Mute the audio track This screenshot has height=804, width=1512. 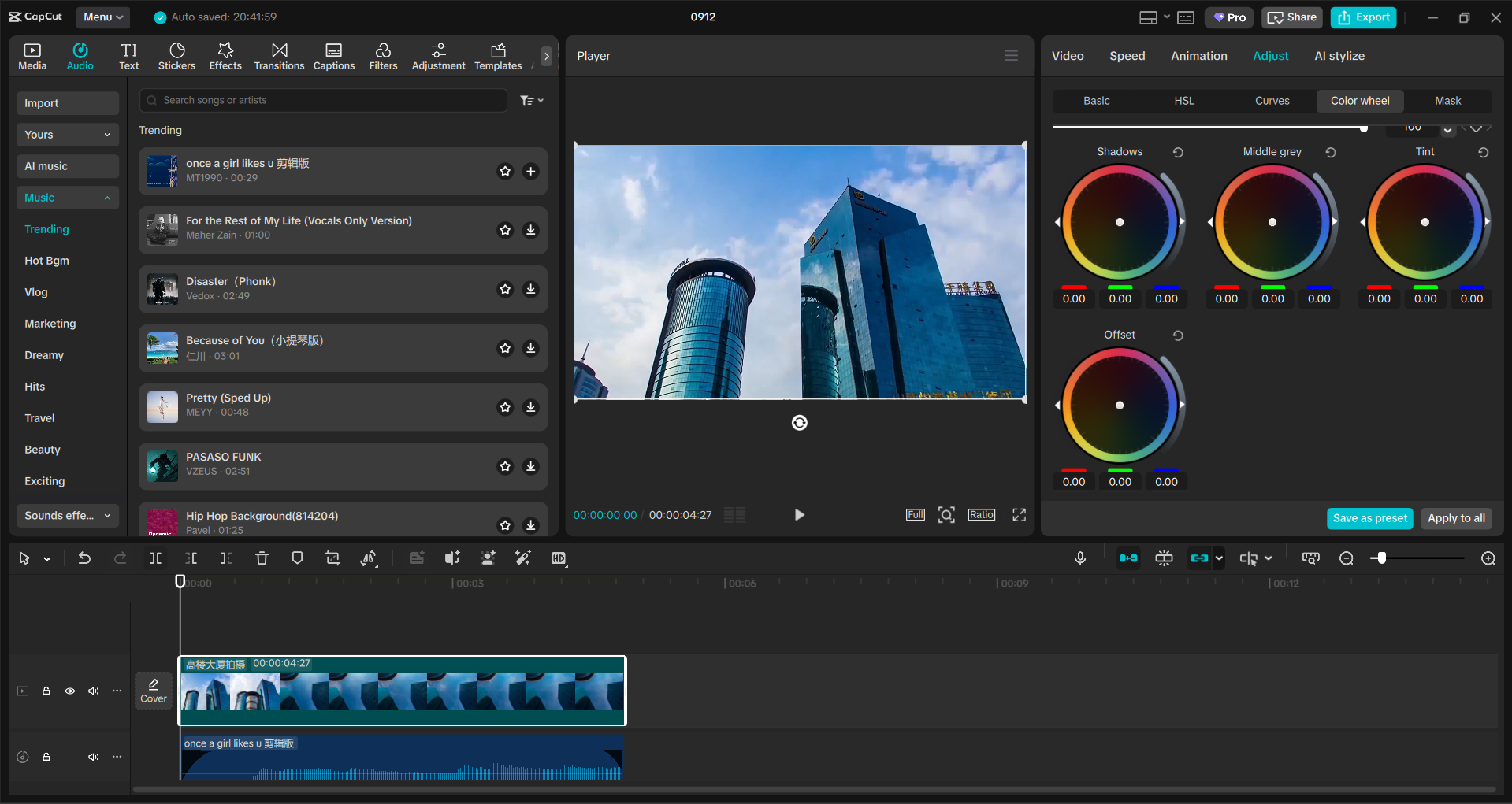[x=93, y=757]
